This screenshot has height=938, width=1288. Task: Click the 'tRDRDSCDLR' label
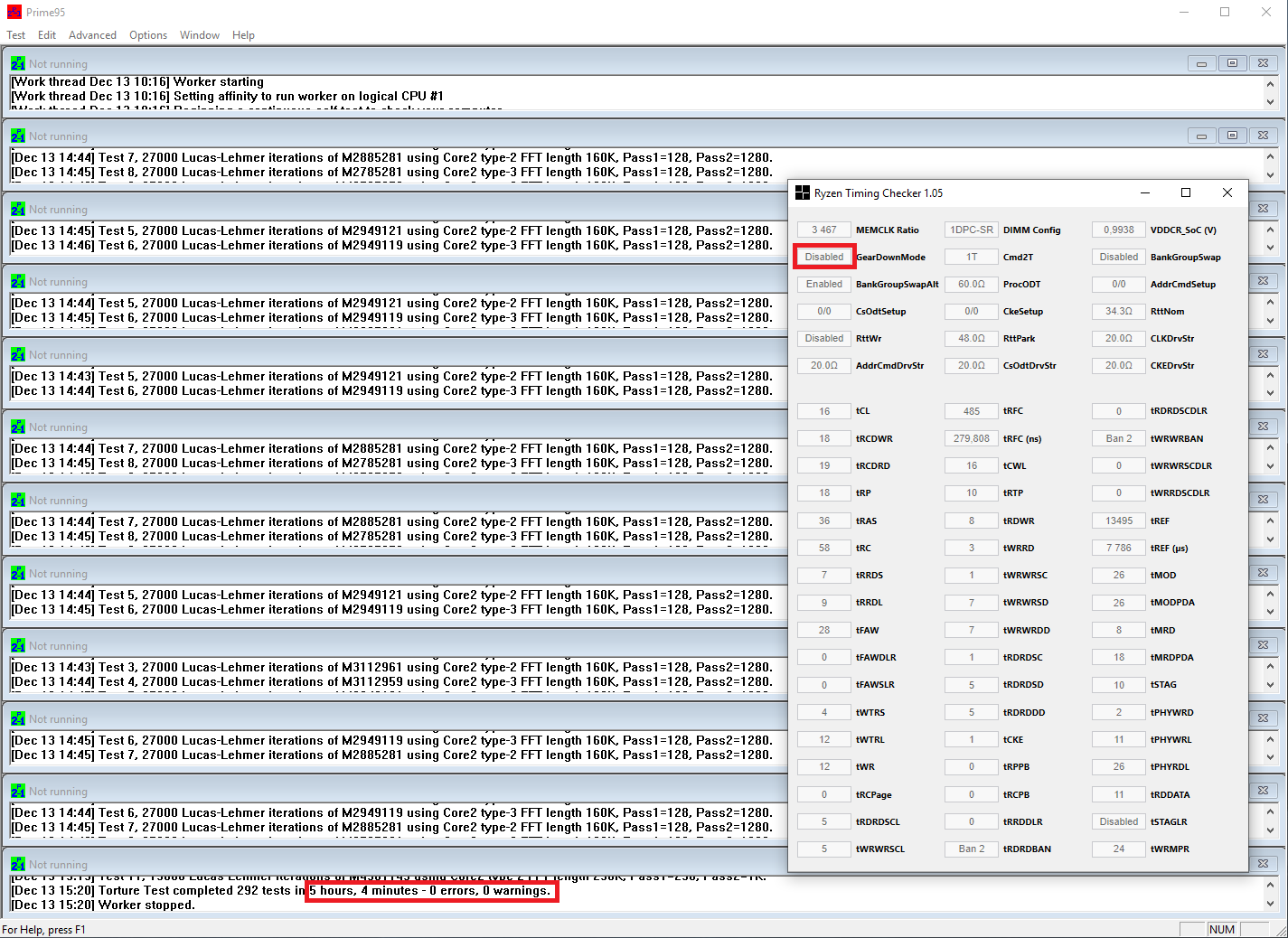[x=1179, y=411]
